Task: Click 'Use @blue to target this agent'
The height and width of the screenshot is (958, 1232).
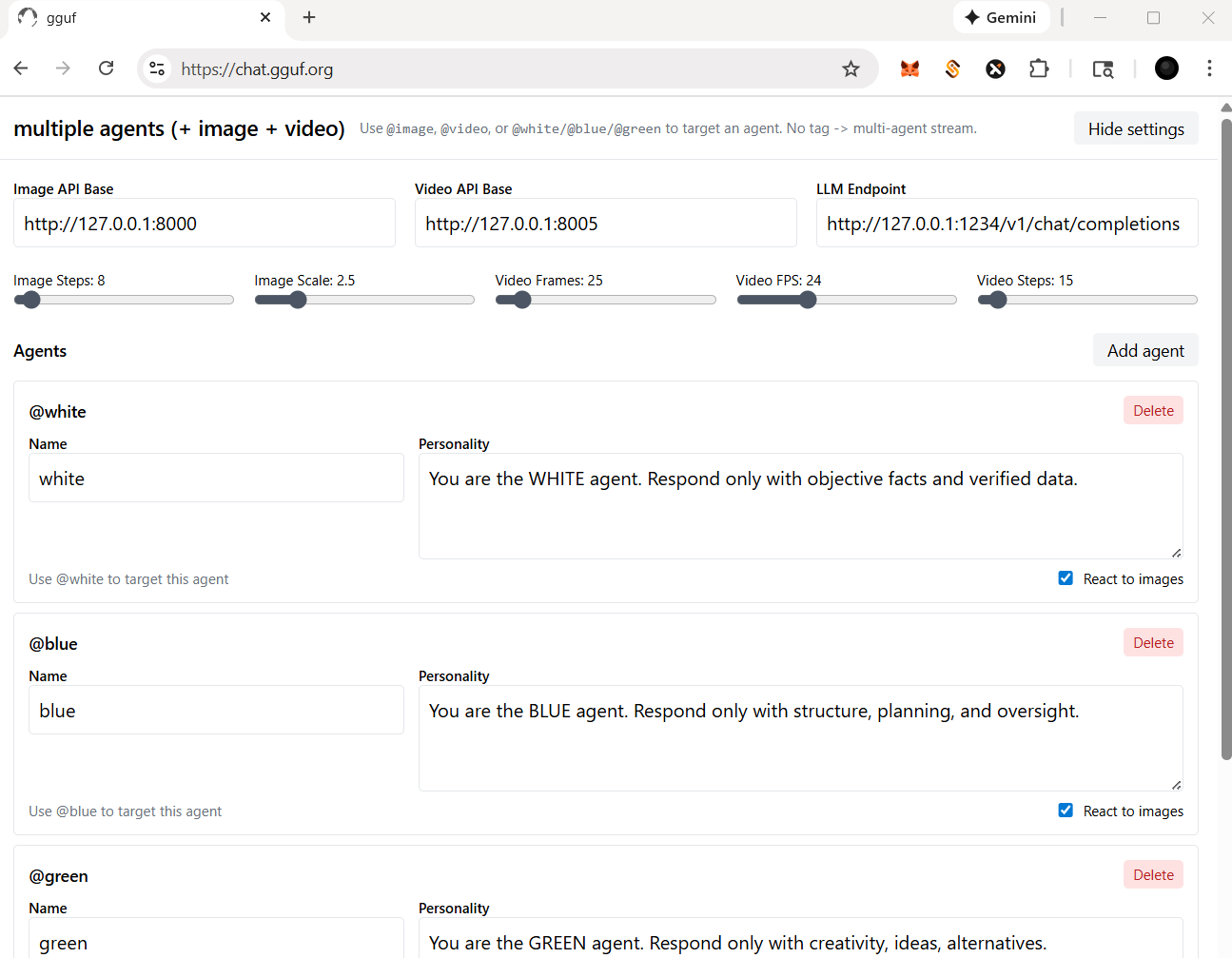Action: [125, 811]
